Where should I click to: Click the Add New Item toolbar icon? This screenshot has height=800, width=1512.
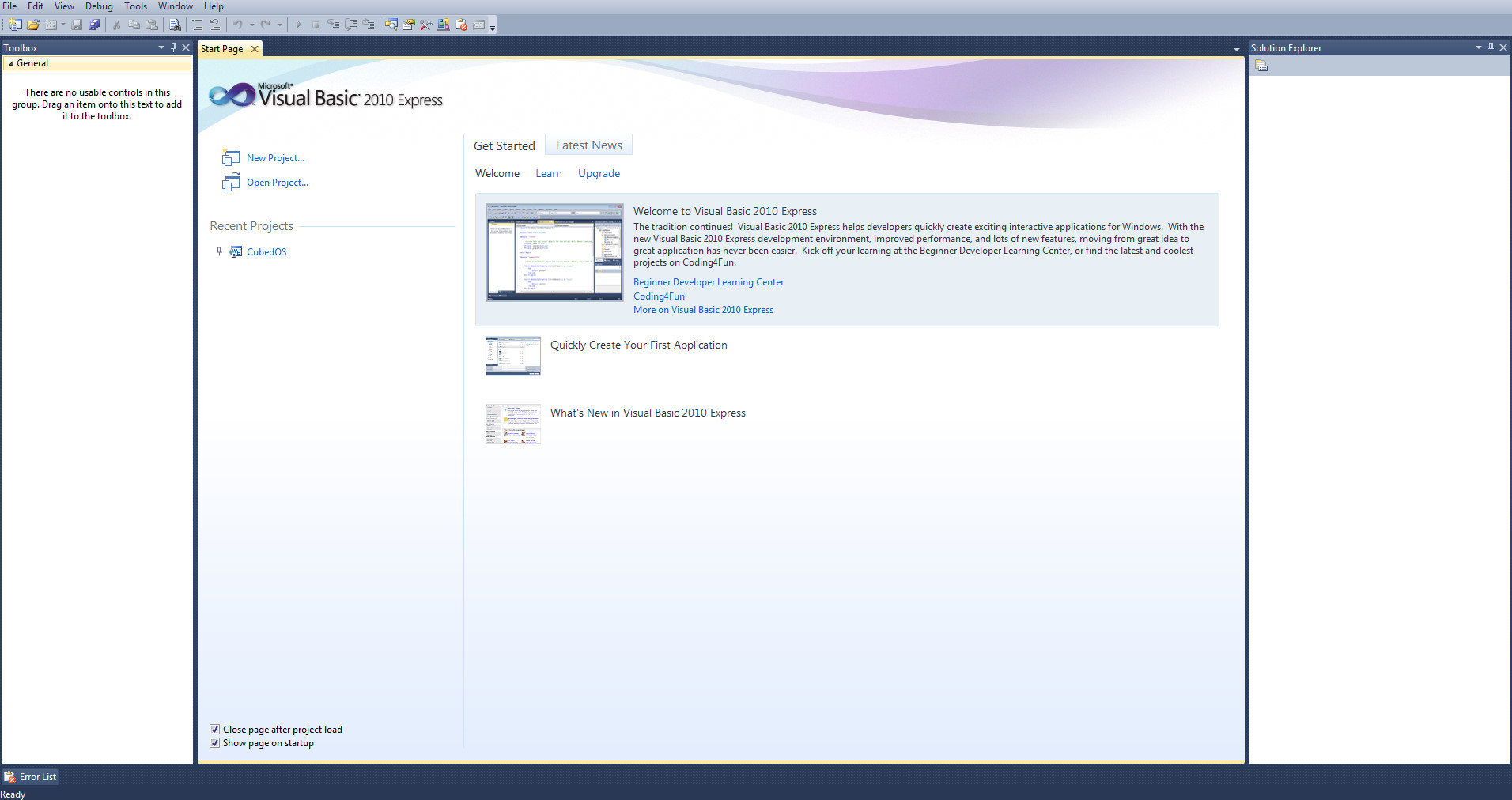51,25
